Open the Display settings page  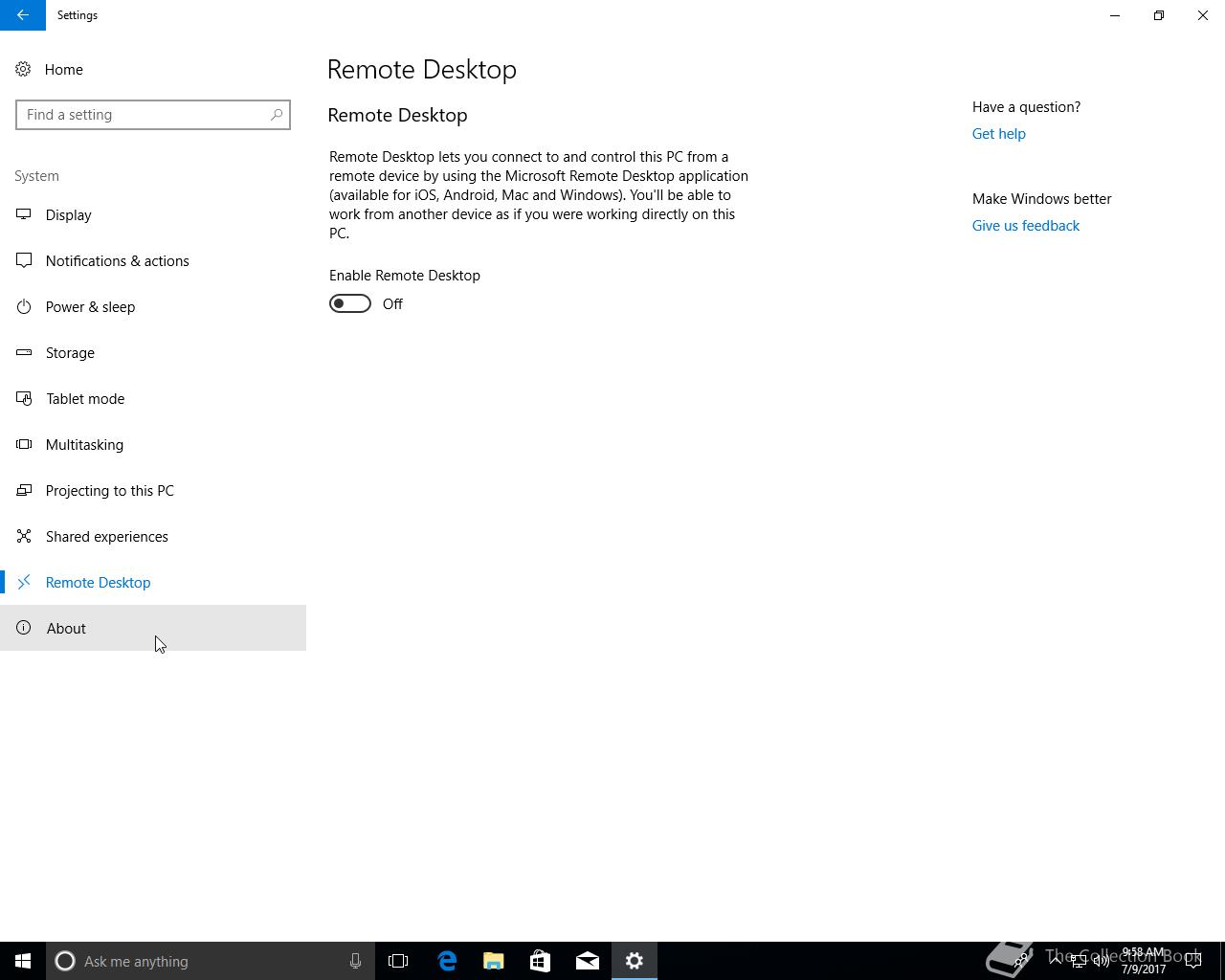coord(153,214)
